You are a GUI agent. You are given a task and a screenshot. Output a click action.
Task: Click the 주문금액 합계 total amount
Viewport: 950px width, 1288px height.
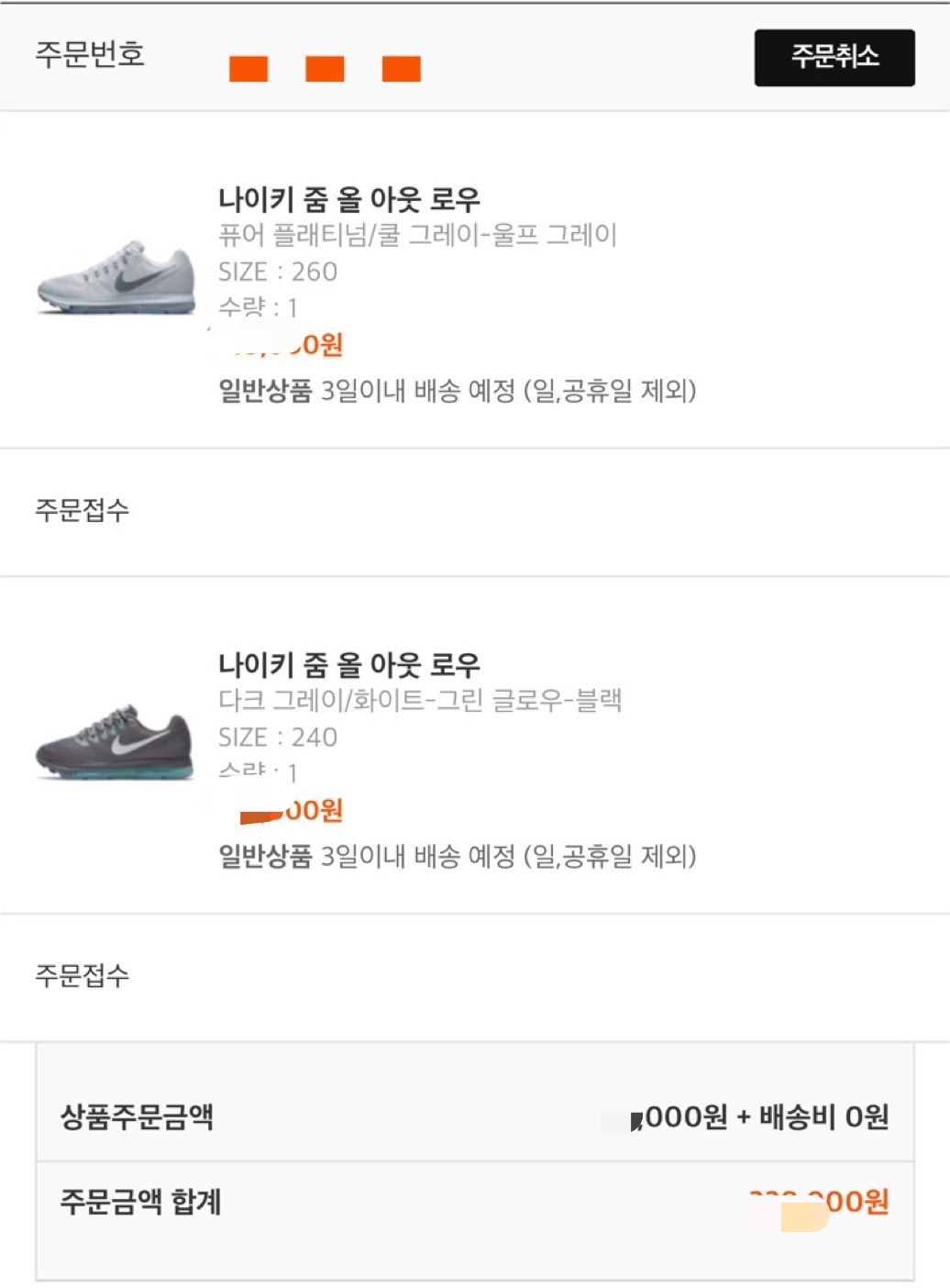[x=819, y=1201]
